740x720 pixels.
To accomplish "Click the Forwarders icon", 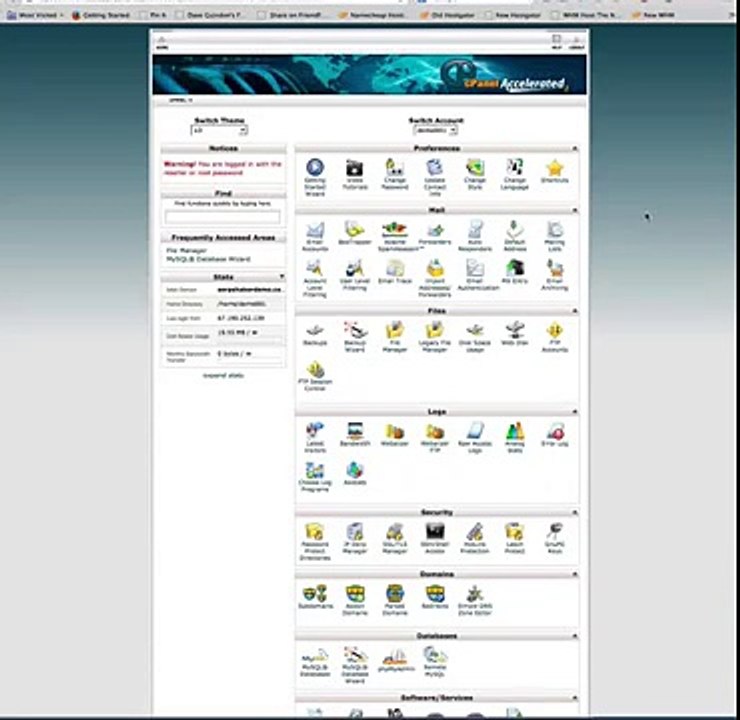I will (x=435, y=230).
